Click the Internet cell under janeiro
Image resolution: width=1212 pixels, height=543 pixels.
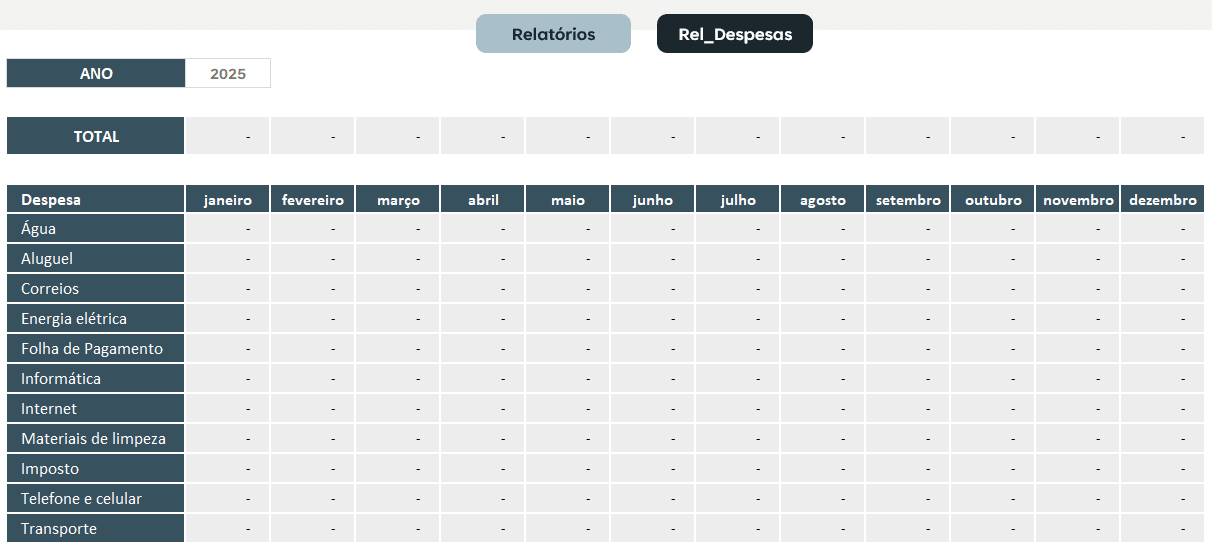click(227, 409)
